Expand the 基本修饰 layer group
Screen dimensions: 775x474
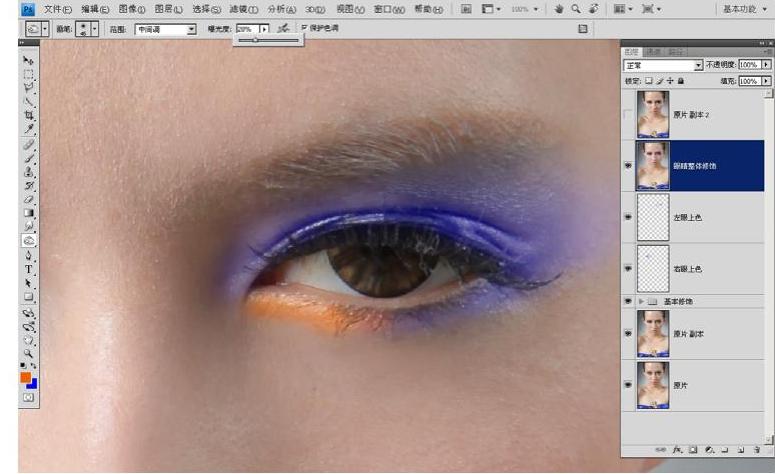[x=641, y=301]
